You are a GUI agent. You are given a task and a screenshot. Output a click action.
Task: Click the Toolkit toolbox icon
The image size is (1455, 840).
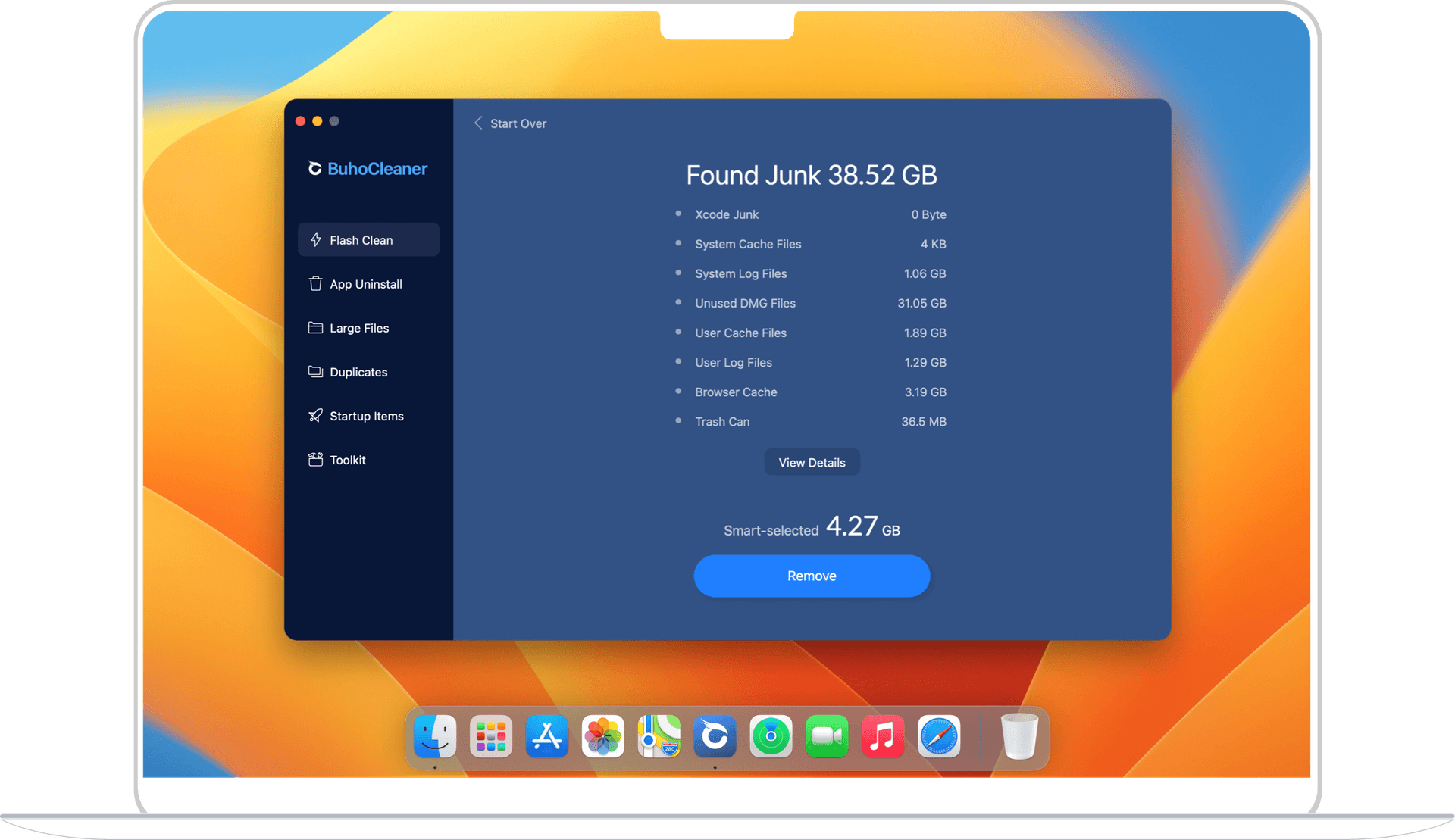pyautogui.click(x=316, y=460)
